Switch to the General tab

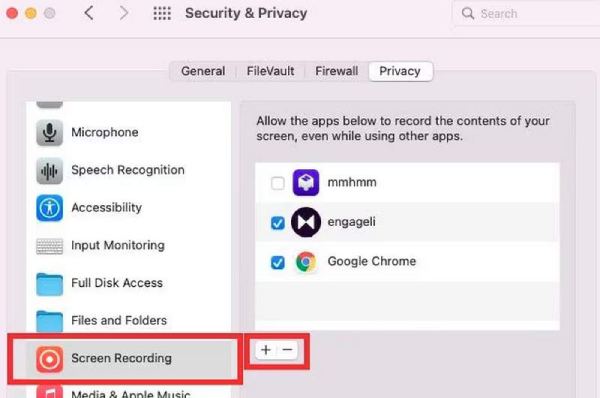click(203, 71)
